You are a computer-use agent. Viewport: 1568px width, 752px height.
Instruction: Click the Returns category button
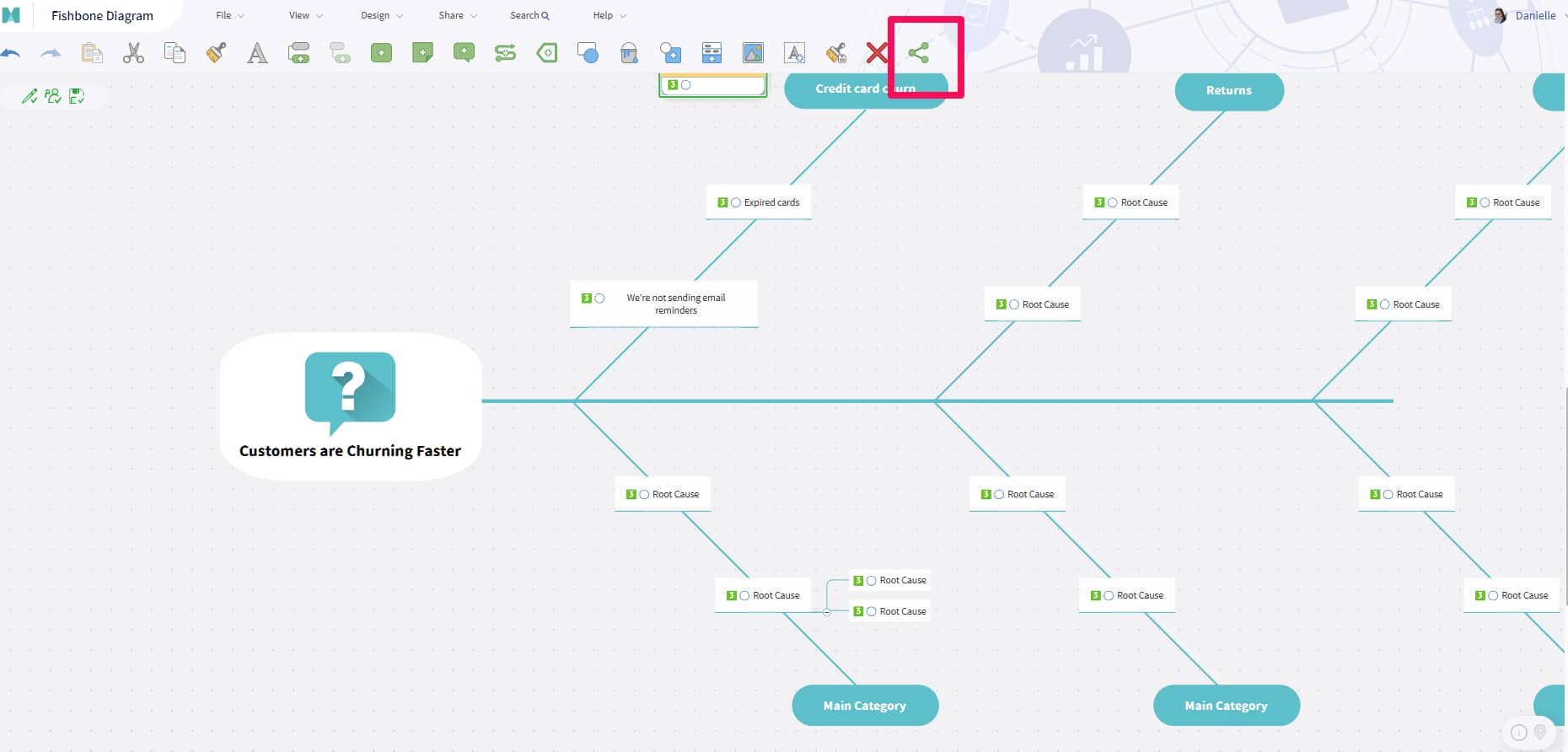1228,90
